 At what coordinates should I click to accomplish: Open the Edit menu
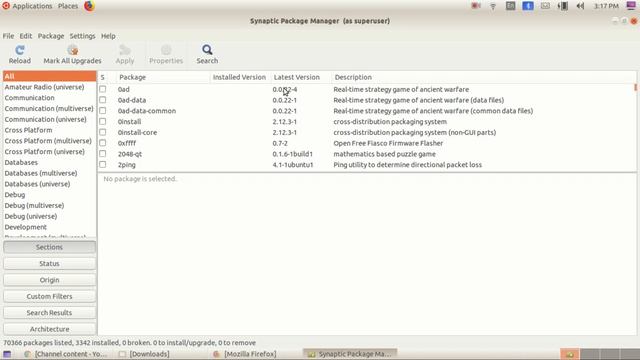[x=26, y=36]
